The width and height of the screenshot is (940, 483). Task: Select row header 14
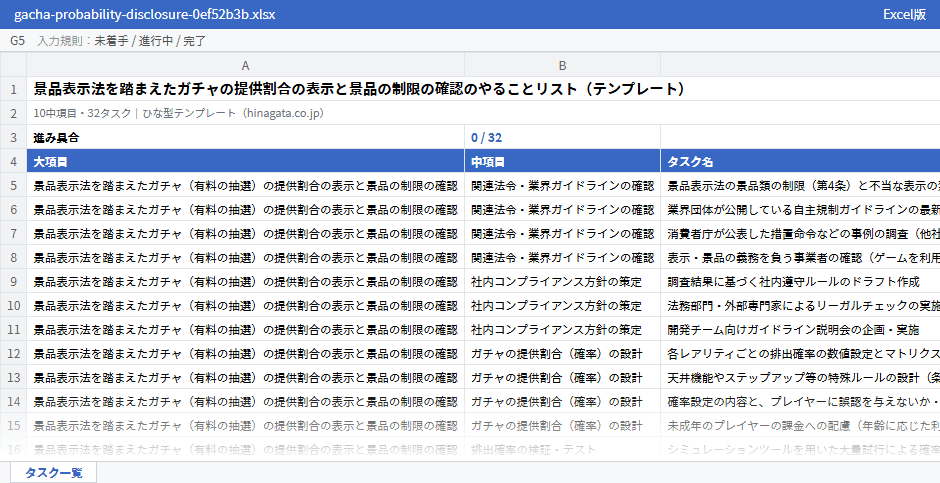(x=13, y=402)
